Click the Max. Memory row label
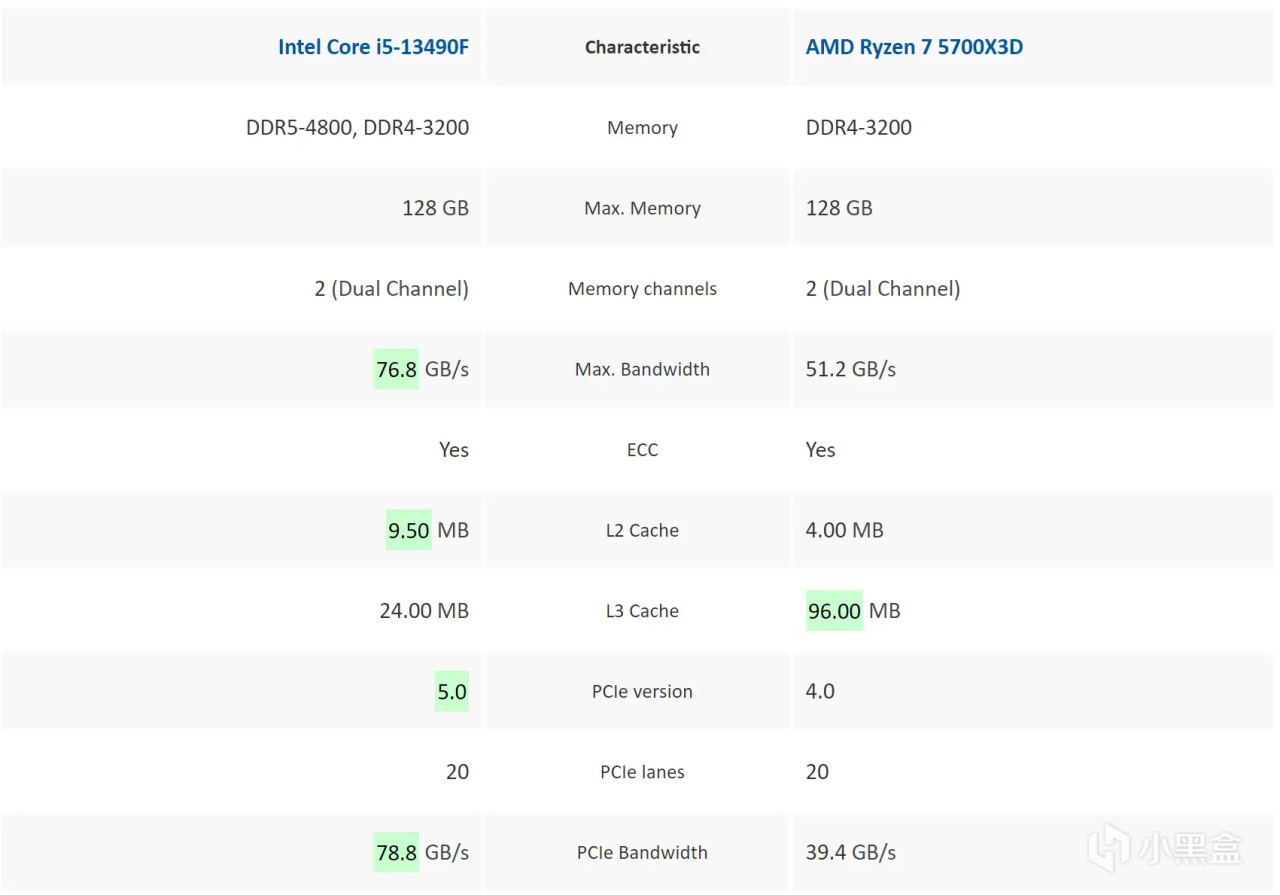This screenshot has height=895, width=1280. tap(642, 208)
